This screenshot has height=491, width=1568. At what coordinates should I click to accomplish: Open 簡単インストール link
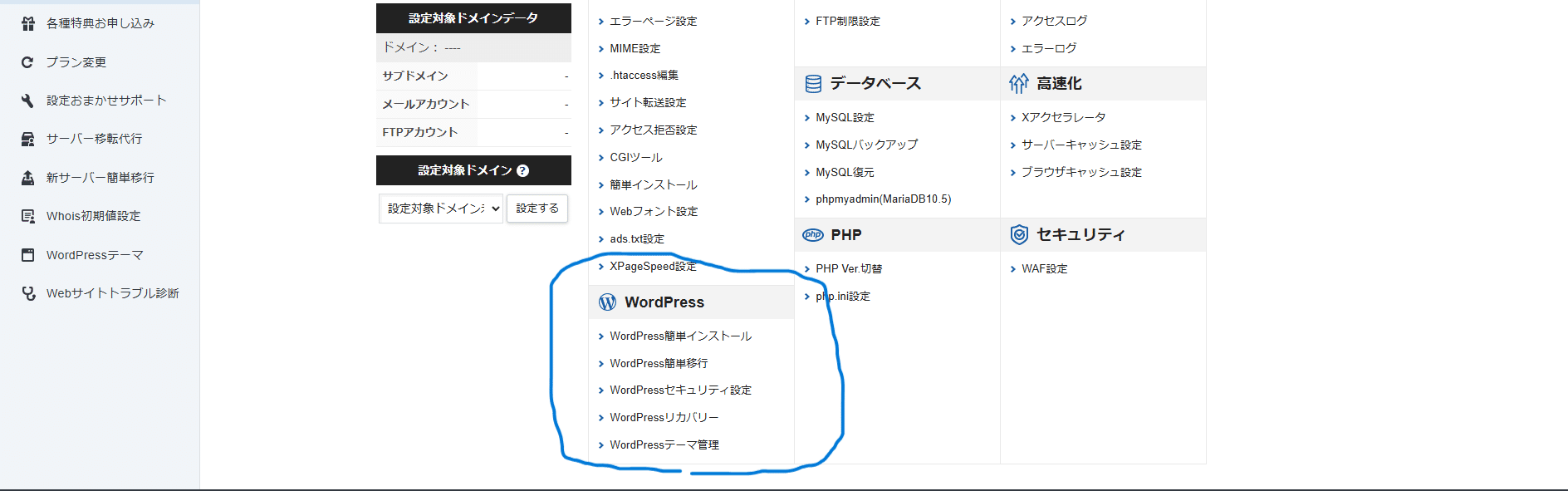pyautogui.click(x=654, y=184)
